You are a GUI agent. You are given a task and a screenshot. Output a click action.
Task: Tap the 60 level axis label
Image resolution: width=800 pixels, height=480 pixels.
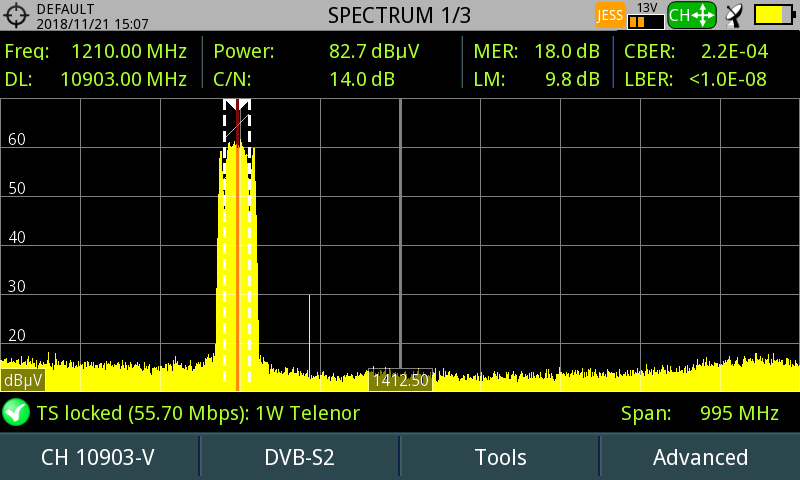click(x=17, y=139)
